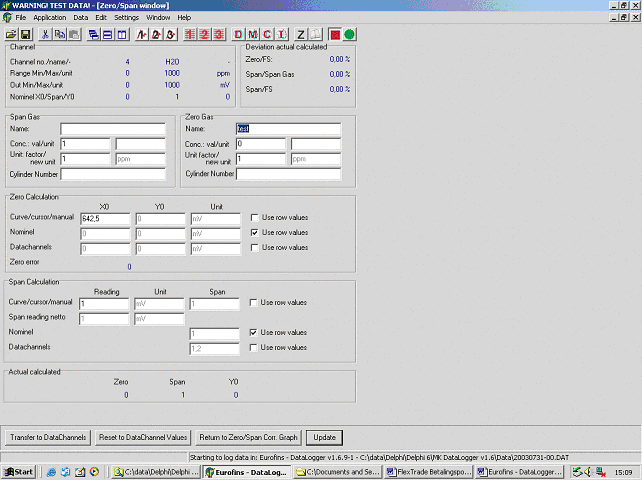This screenshot has width=642, height=482.
Task: Click the red C toolbar icon
Action: click(267, 34)
